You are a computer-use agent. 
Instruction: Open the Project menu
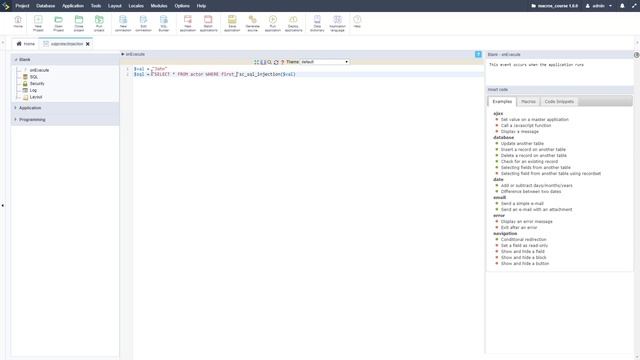22,6
